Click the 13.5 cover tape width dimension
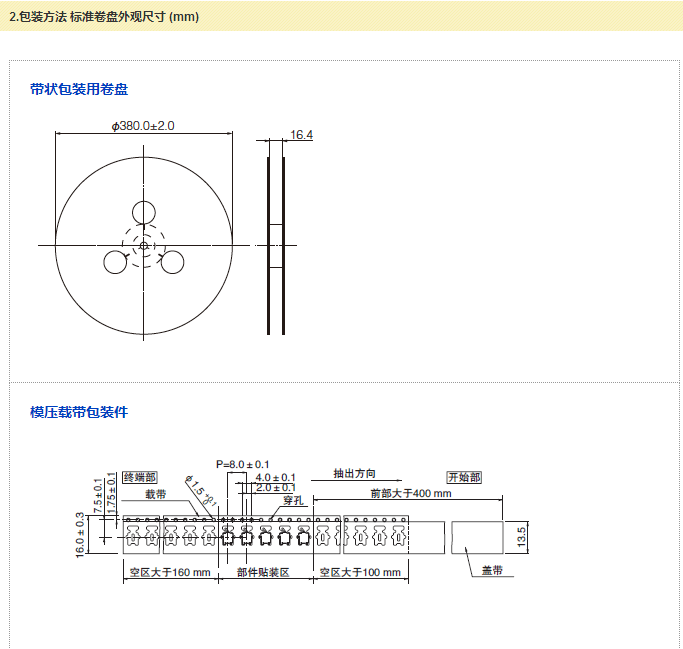The width and height of the screenshot is (683, 649). tap(520, 536)
